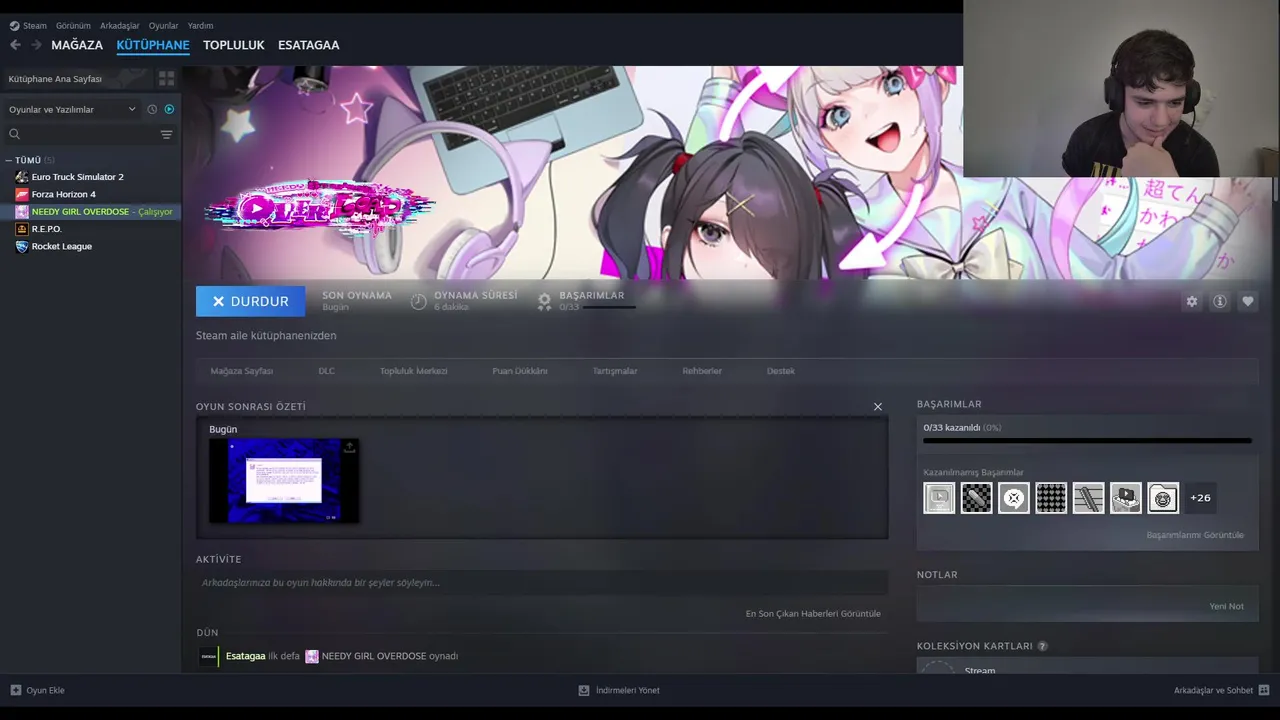Open Puan Dükkânı link
This screenshot has height=720, width=1280.
click(520, 371)
